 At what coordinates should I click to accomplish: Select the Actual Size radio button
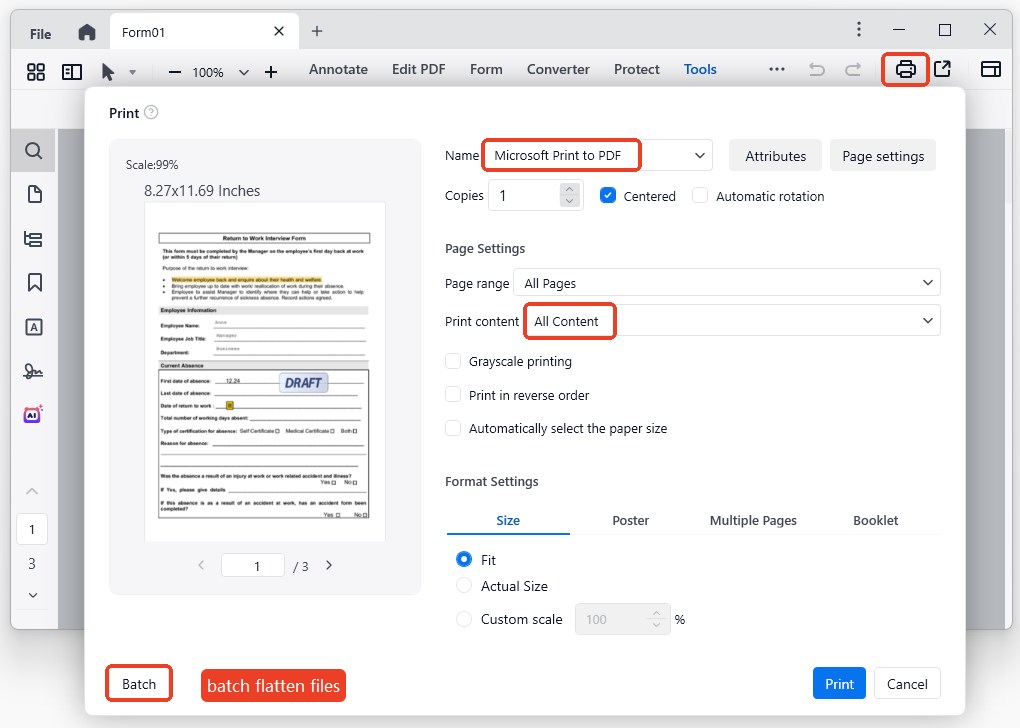click(x=464, y=586)
